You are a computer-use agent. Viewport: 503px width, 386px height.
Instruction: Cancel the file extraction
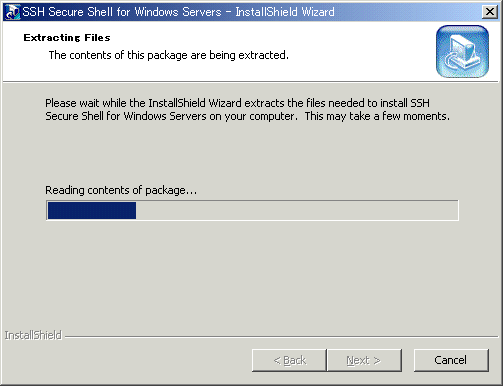coord(451,360)
